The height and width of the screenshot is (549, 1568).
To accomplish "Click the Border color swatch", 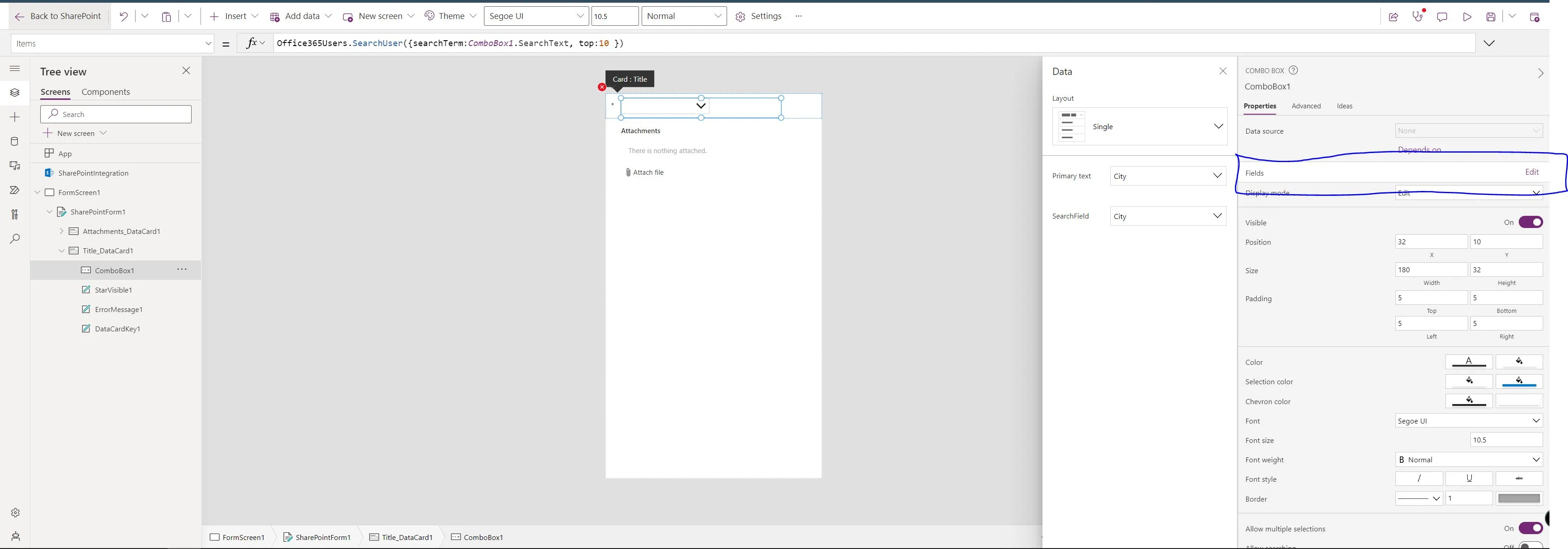I will [1519, 498].
